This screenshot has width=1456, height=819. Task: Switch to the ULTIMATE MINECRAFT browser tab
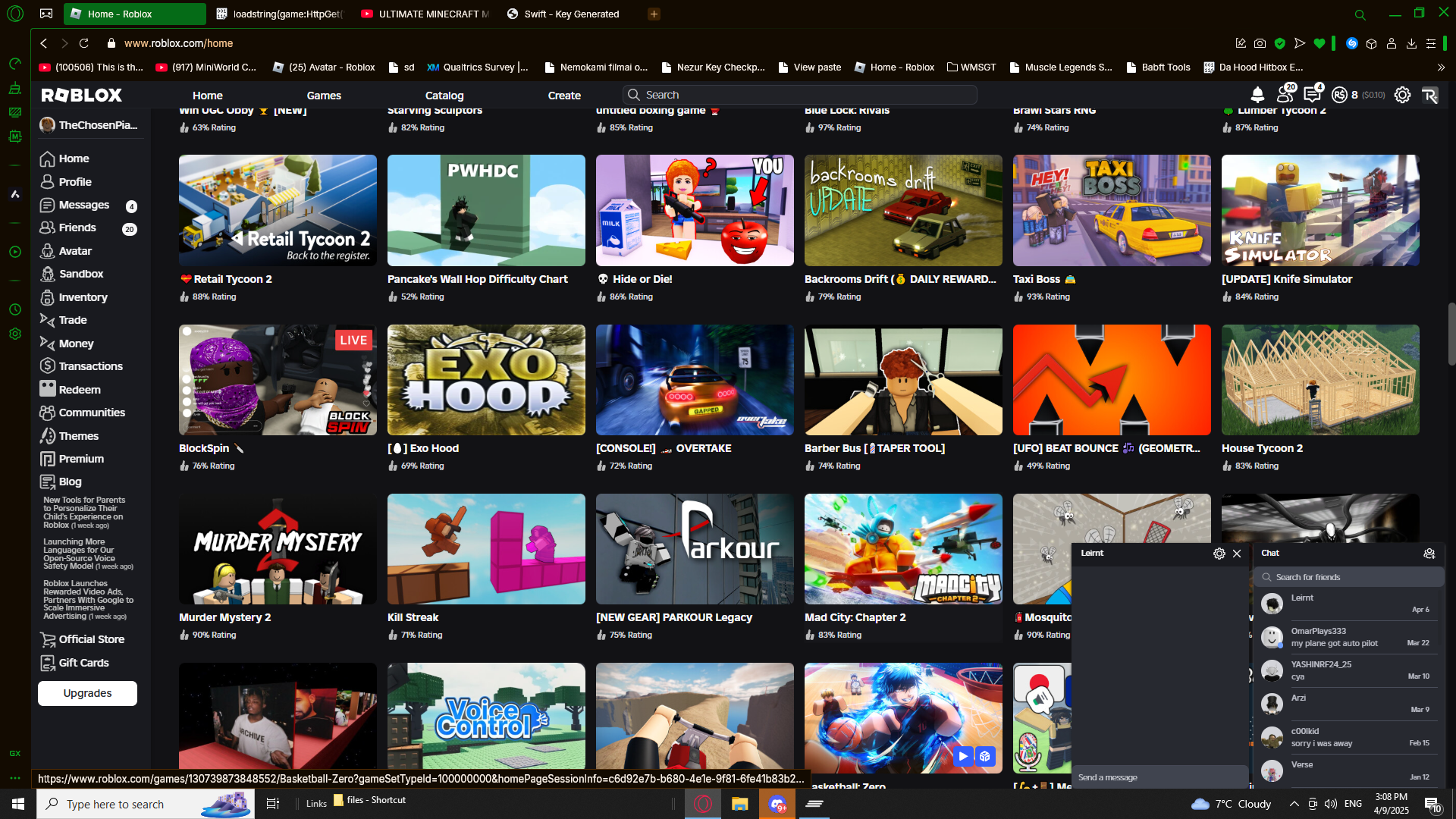(425, 14)
